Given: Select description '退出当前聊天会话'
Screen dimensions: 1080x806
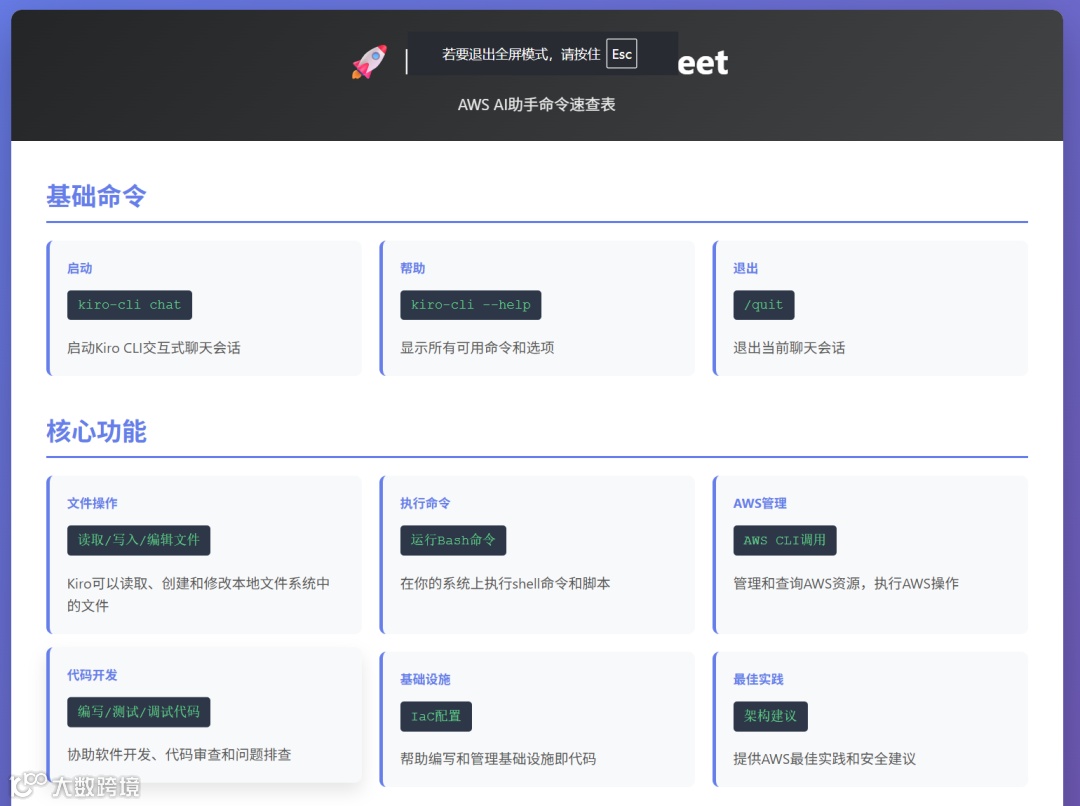Looking at the screenshot, I should coord(789,348).
